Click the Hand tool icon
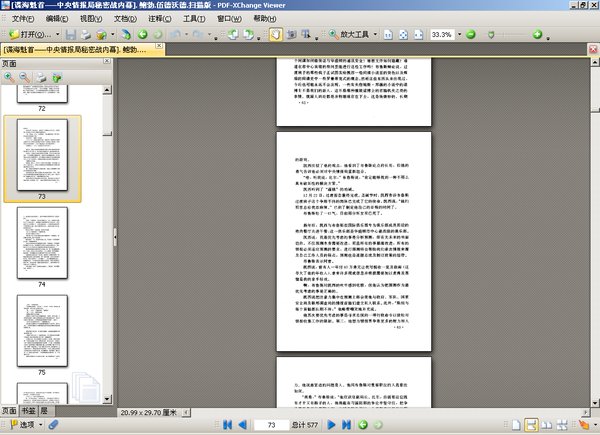Image resolution: width=600 pixels, height=435 pixels. pos(278,34)
